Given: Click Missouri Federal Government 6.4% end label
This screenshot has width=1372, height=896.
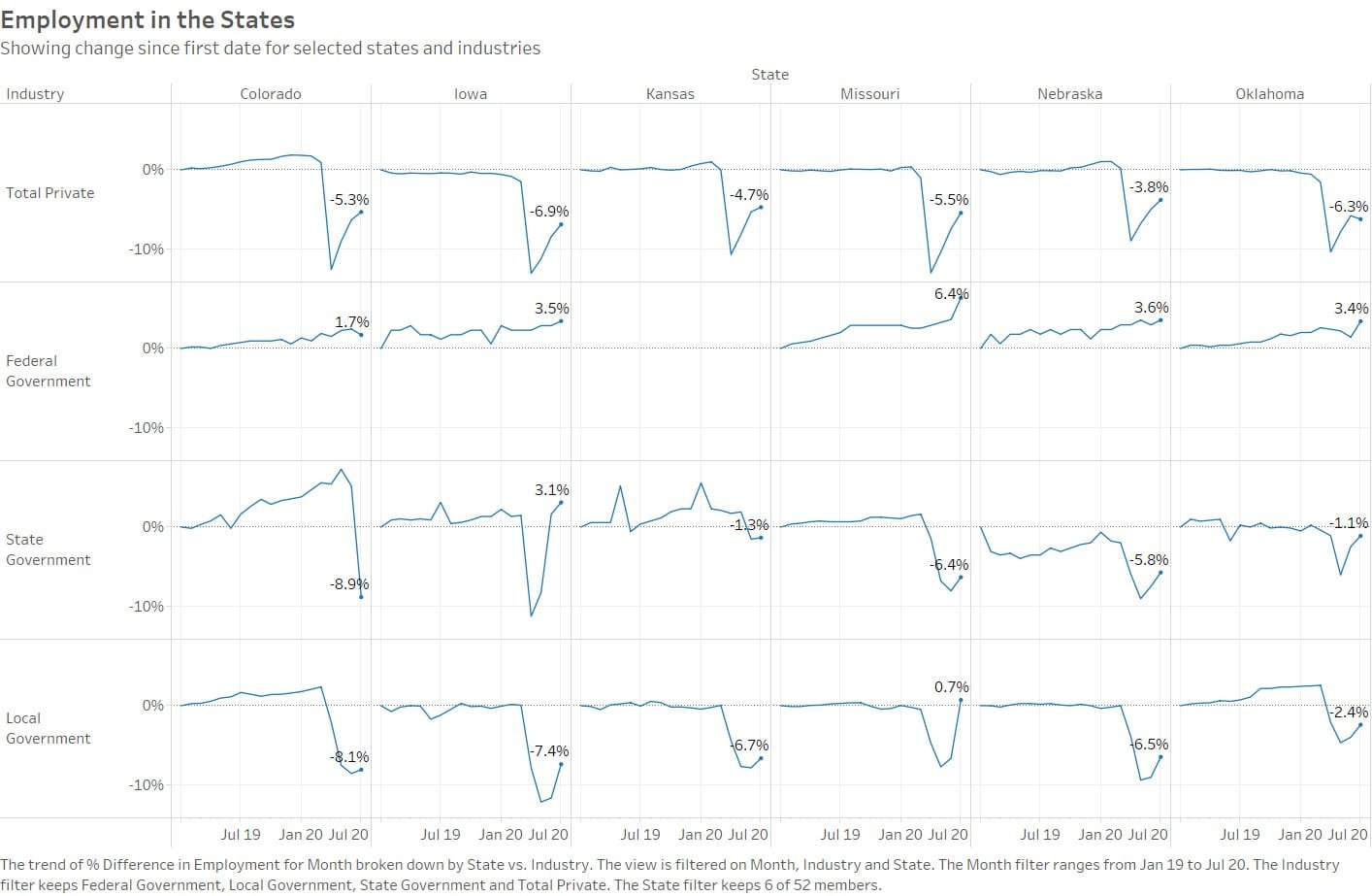Looking at the screenshot, I should (x=951, y=294).
